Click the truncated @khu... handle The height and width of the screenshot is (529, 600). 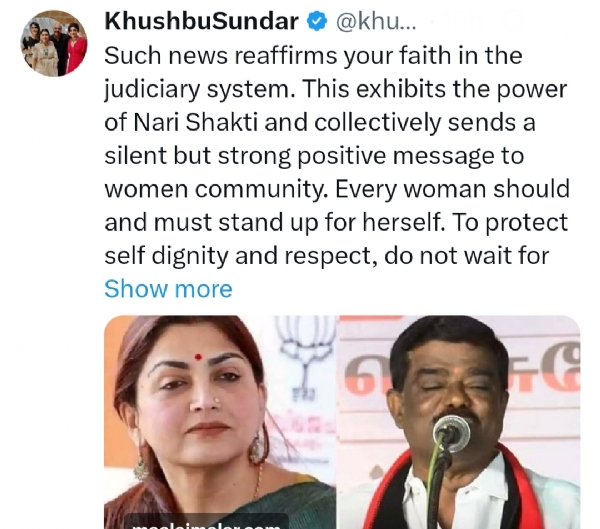(x=376, y=22)
